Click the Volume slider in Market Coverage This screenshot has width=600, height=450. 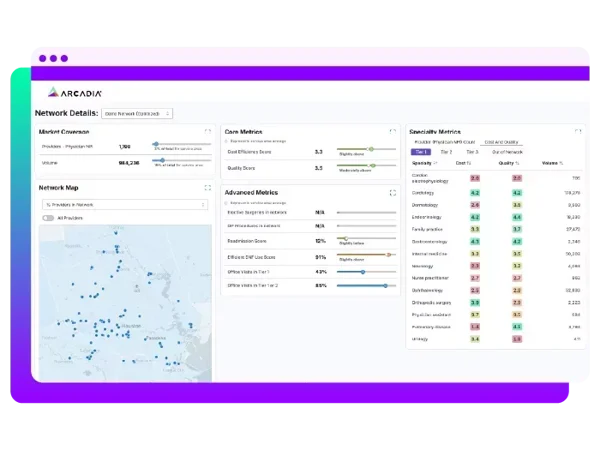[x=181, y=160]
